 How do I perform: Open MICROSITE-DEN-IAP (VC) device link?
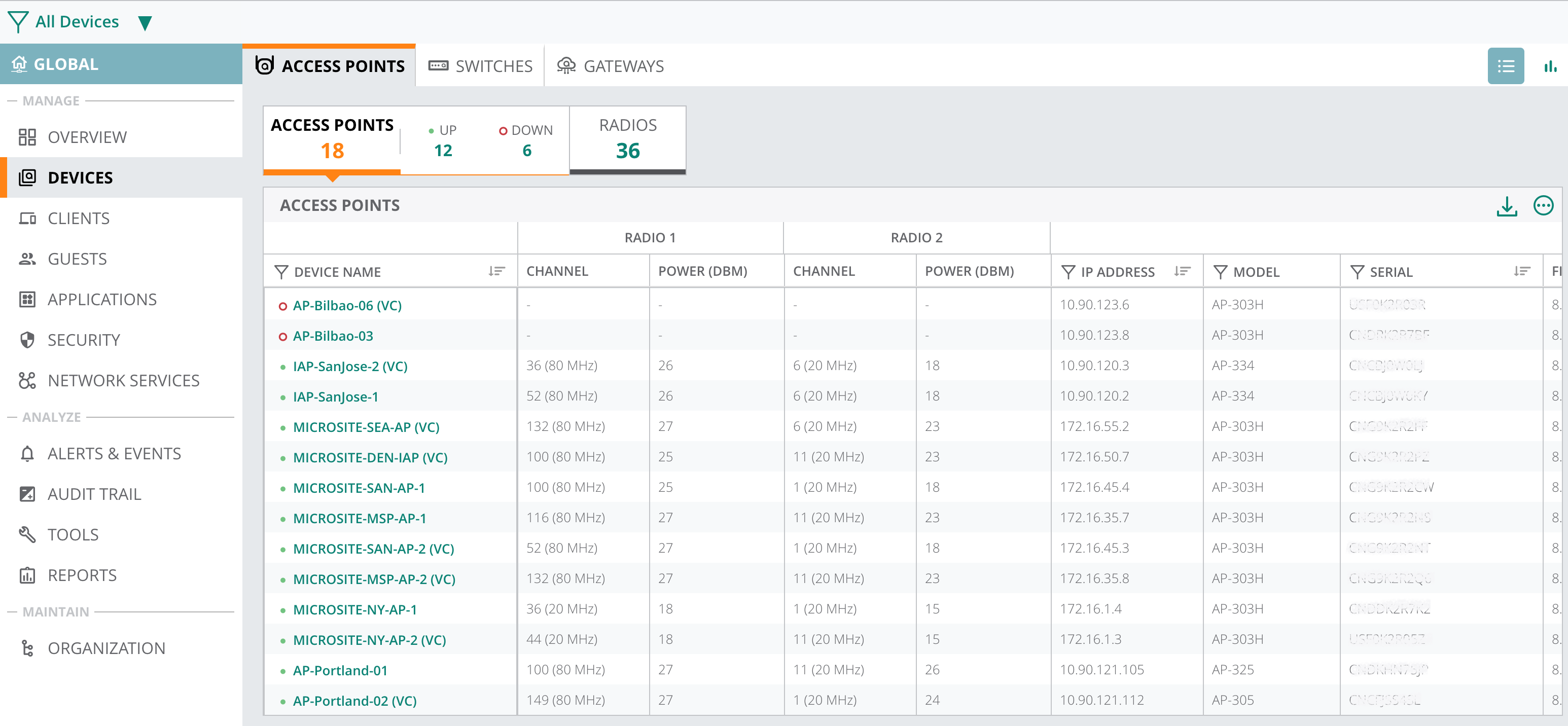pos(370,458)
